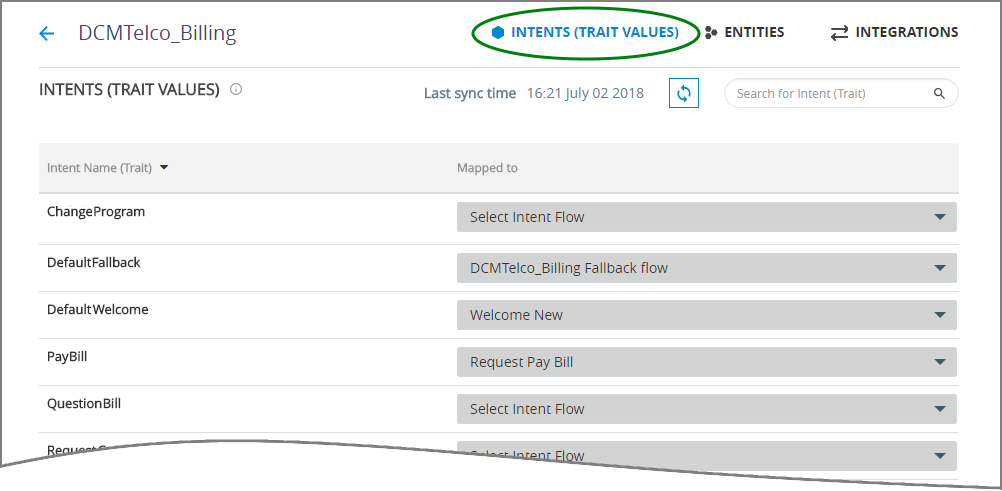Click the hexagon icon on Intents tab
Screen dimensions: 1002x491
point(498,33)
